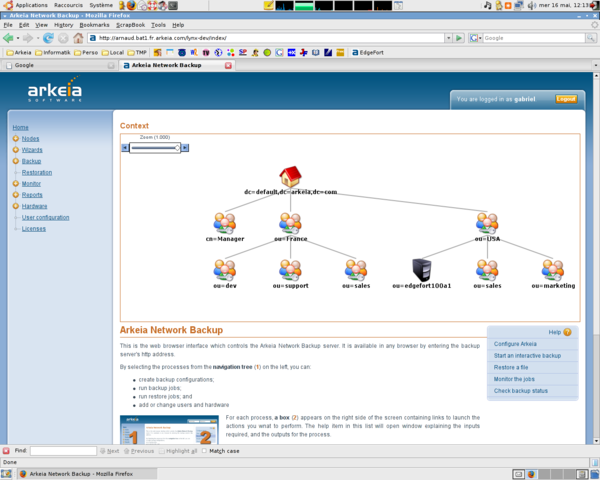Switch to the Google tab

coord(59,65)
